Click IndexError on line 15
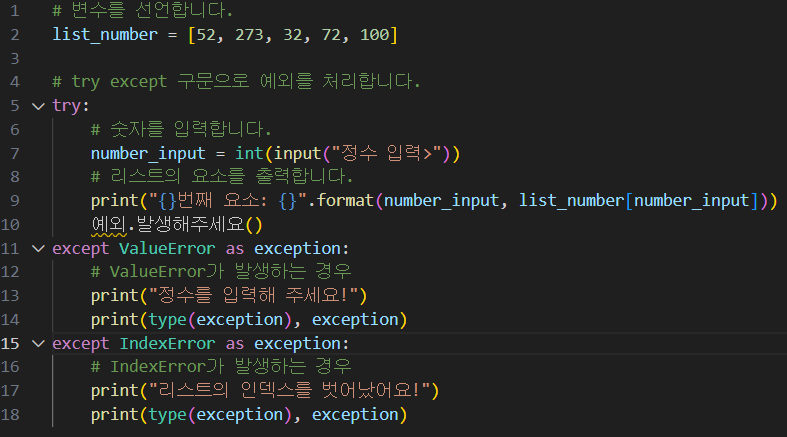This screenshot has width=787, height=437. point(167,344)
